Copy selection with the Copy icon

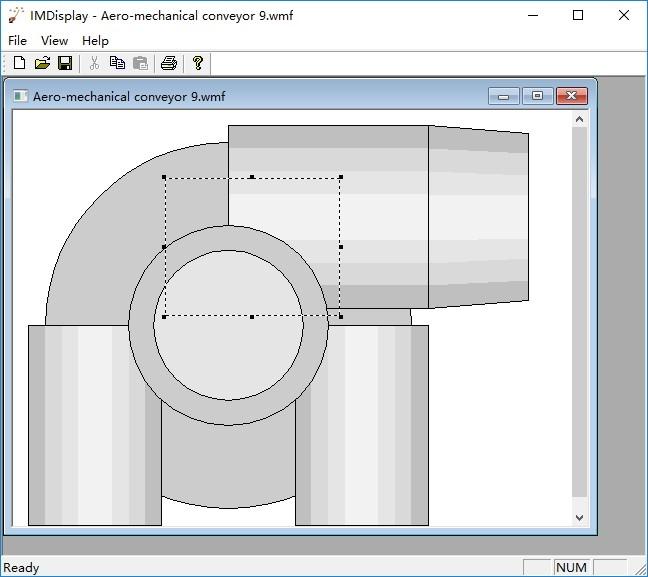click(117, 63)
